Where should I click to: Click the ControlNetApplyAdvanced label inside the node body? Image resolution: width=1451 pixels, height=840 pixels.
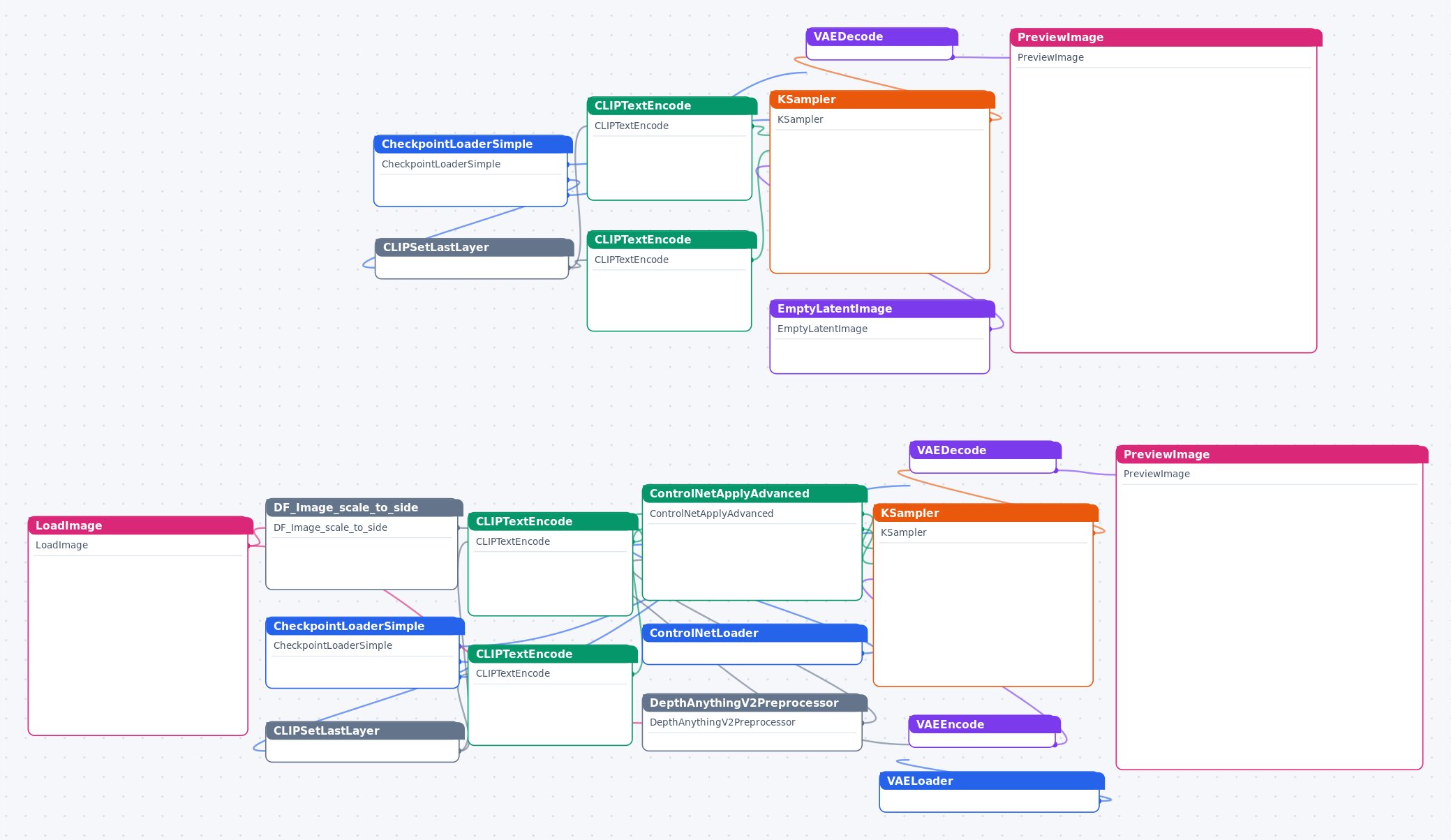(x=711, y=513)
